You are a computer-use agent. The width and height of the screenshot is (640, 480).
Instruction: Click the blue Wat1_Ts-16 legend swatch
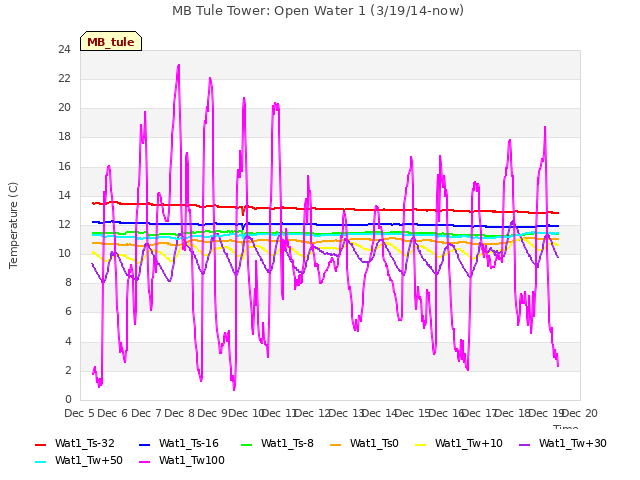145,444
